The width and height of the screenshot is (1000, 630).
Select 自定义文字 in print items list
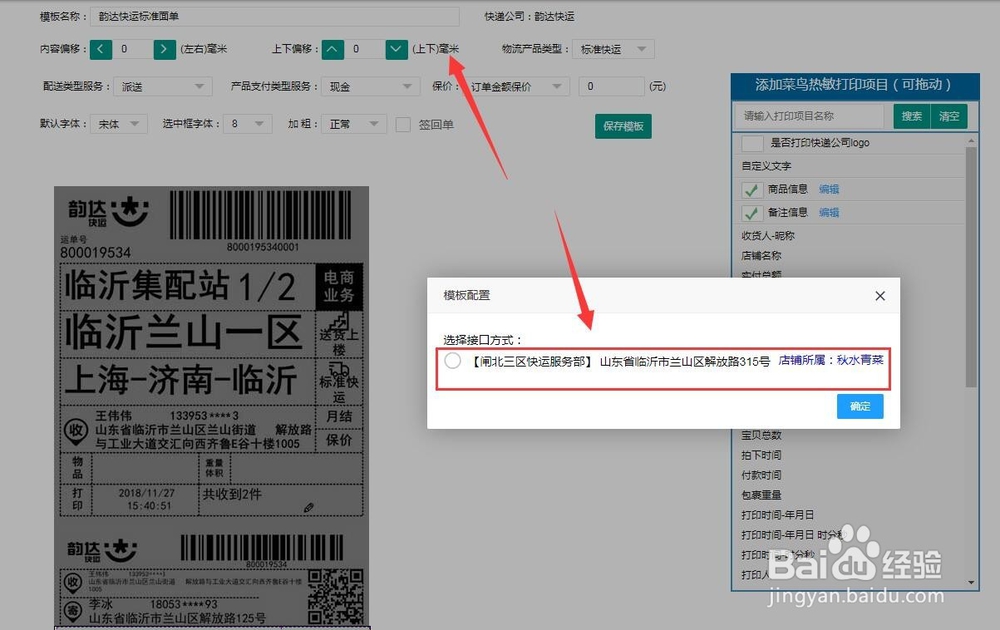click(767, 166)
